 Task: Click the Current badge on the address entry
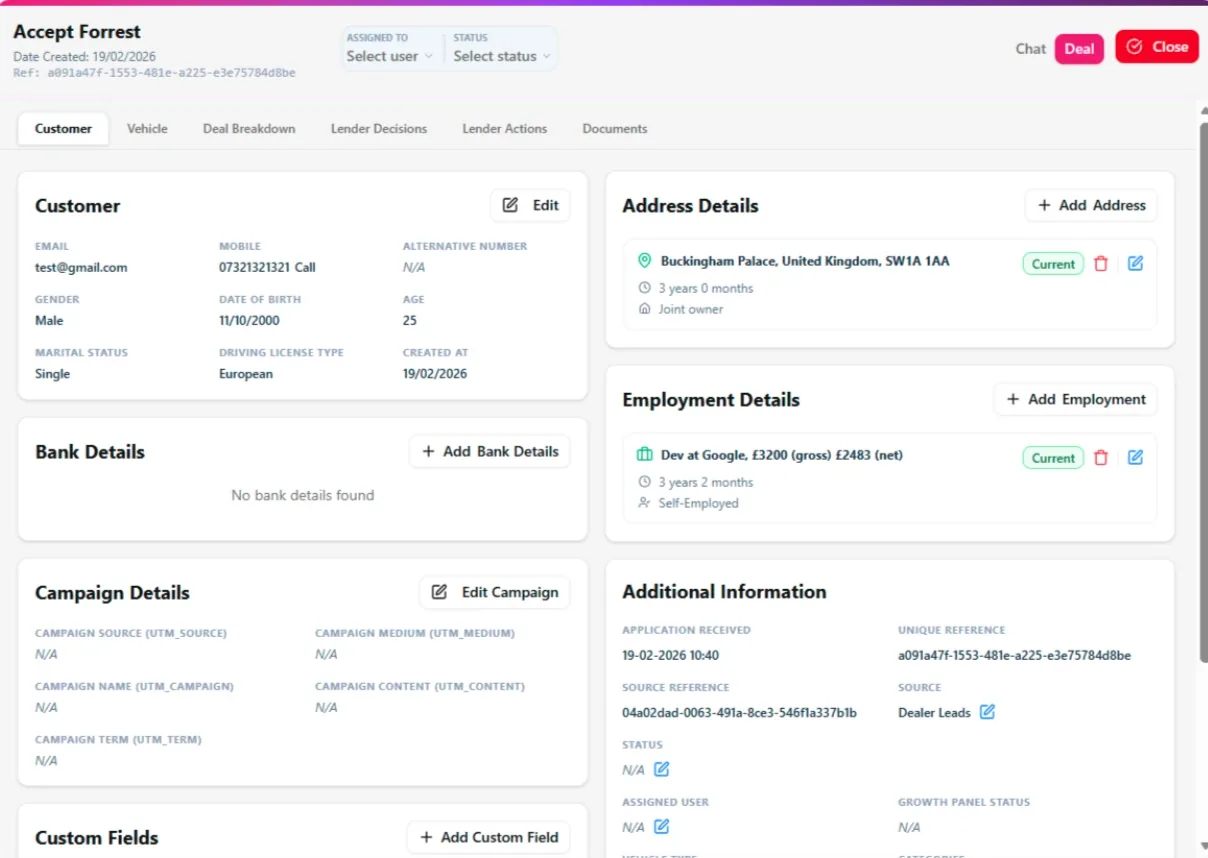coord(1053,264)
